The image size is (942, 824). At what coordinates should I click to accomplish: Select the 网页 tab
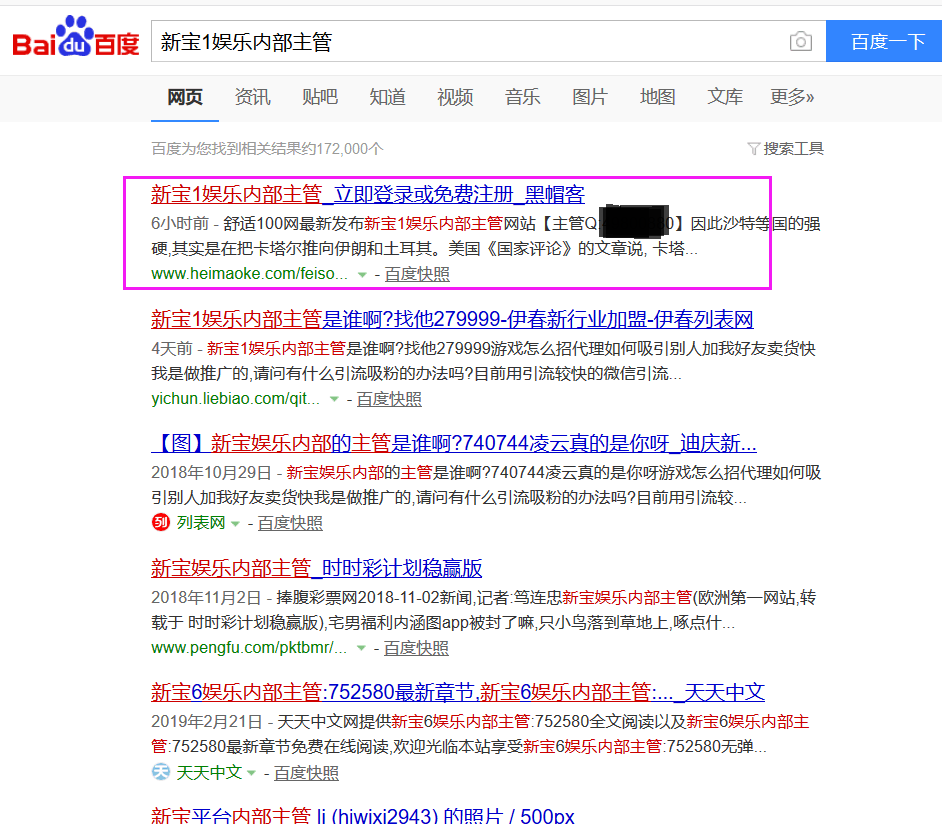tap(184, 97)
